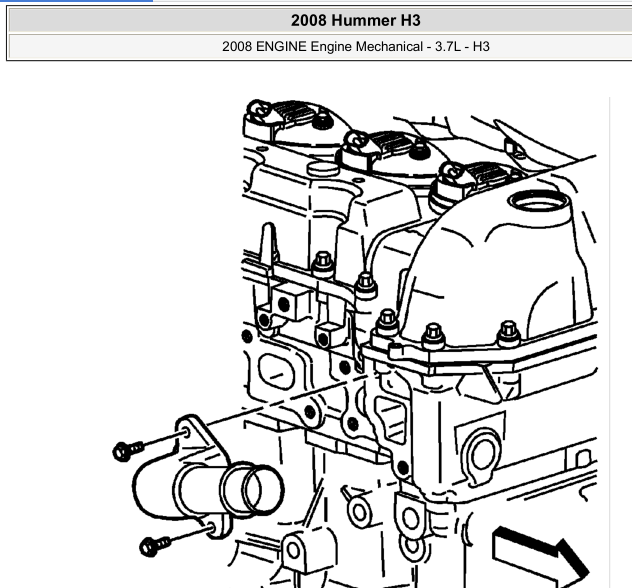Click the engine diagram illustration
632x588 pixels.
point(356,343)
